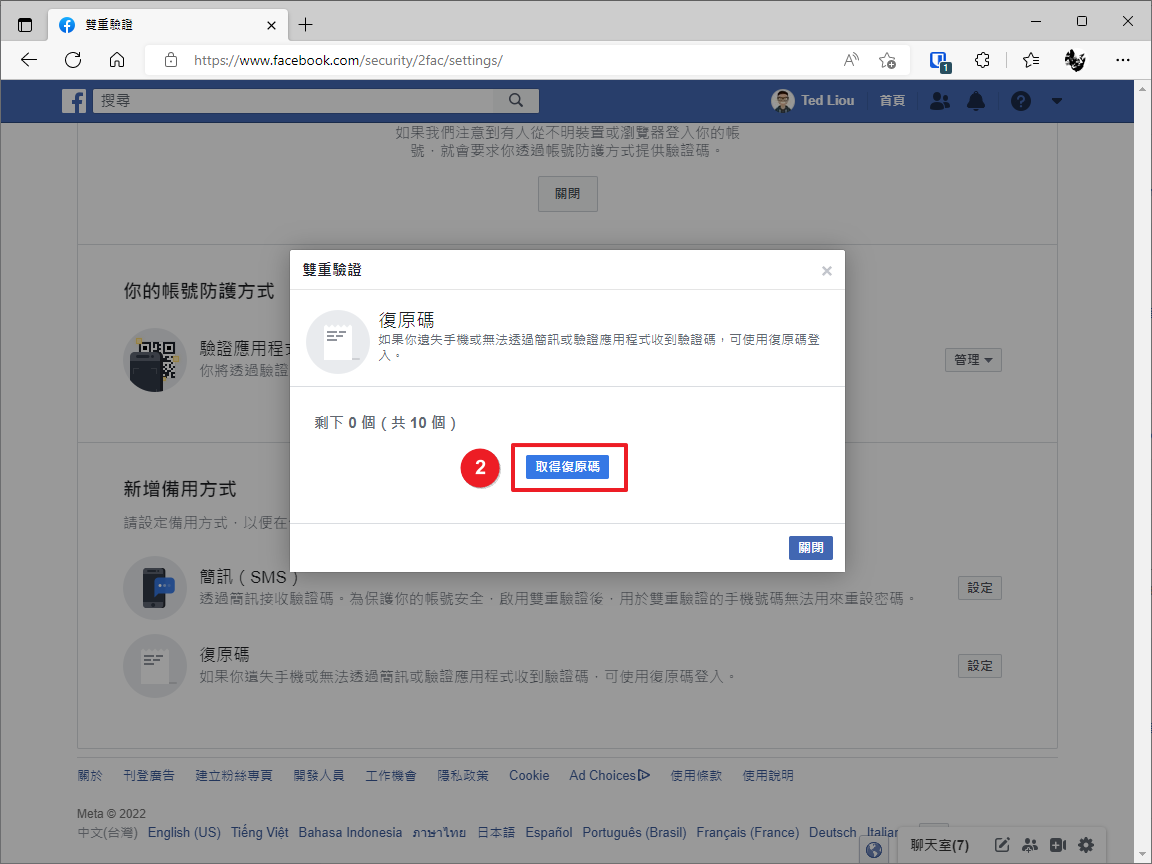Click the Facebook search magnifier button
This screenshot has width=1152, height=864.
(x=516, y=101)
